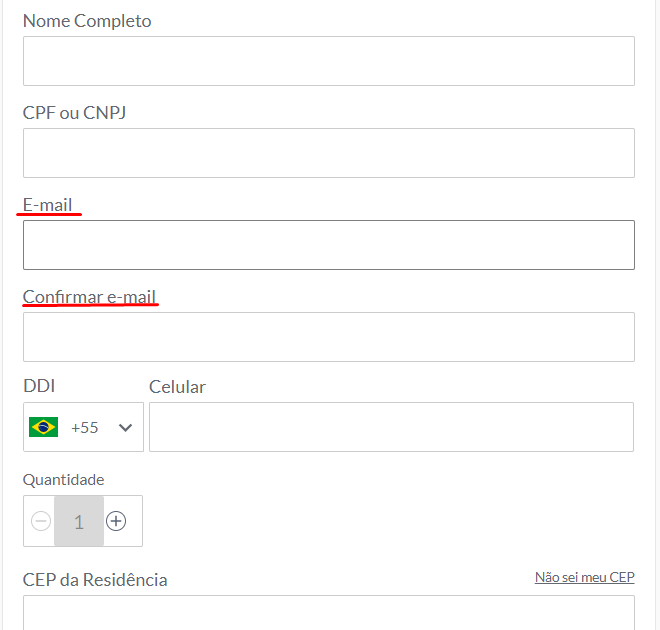Click the "CEP da Residência" label
The image size is (660, 630).
coord(95,580)
